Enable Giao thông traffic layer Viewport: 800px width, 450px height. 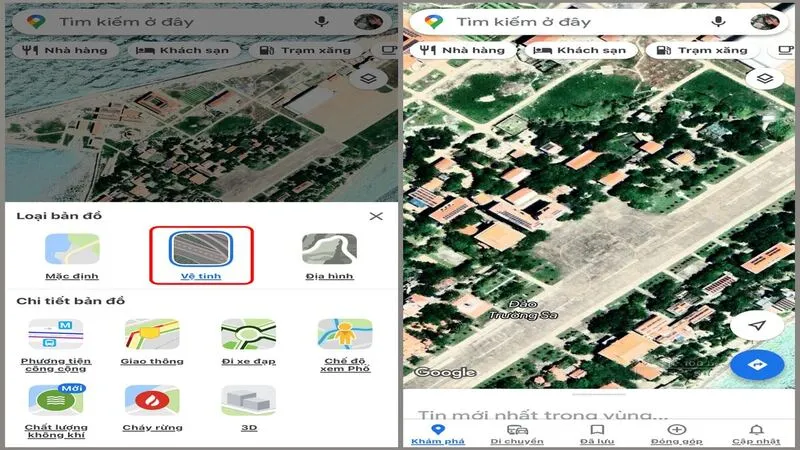tap(152, 342)
